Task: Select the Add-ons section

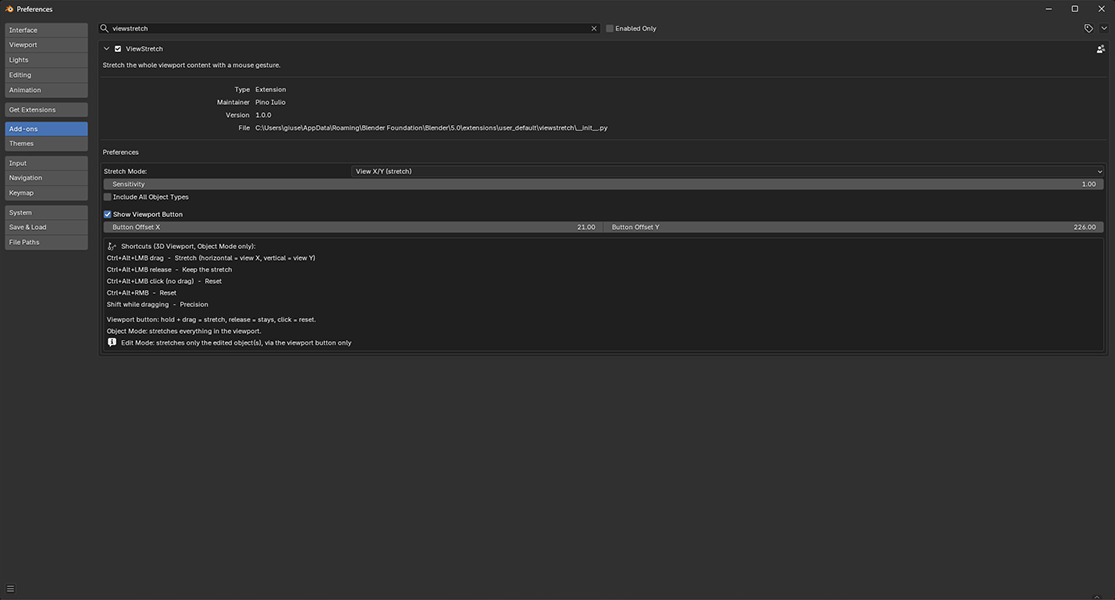Action: 46,129
